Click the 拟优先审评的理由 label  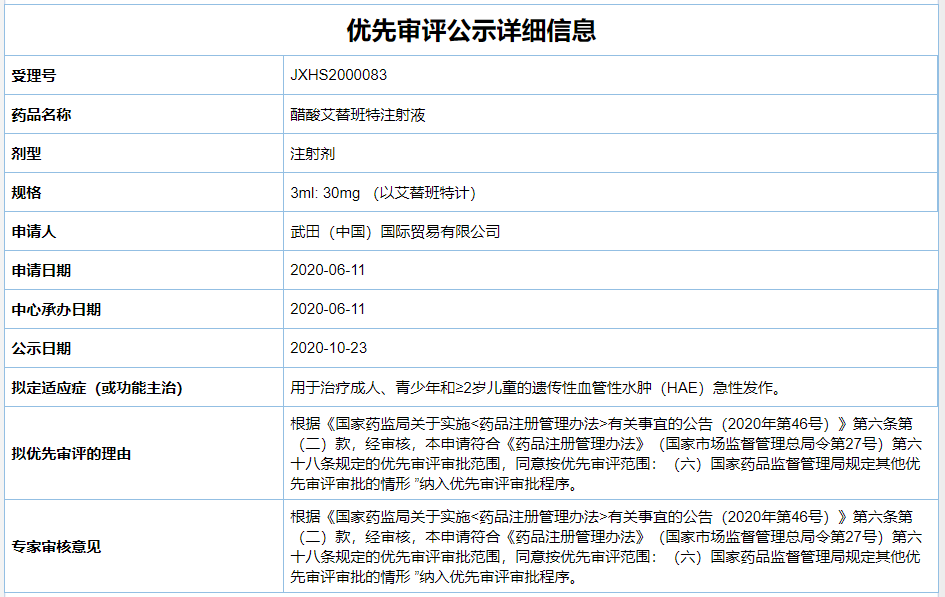71,454
